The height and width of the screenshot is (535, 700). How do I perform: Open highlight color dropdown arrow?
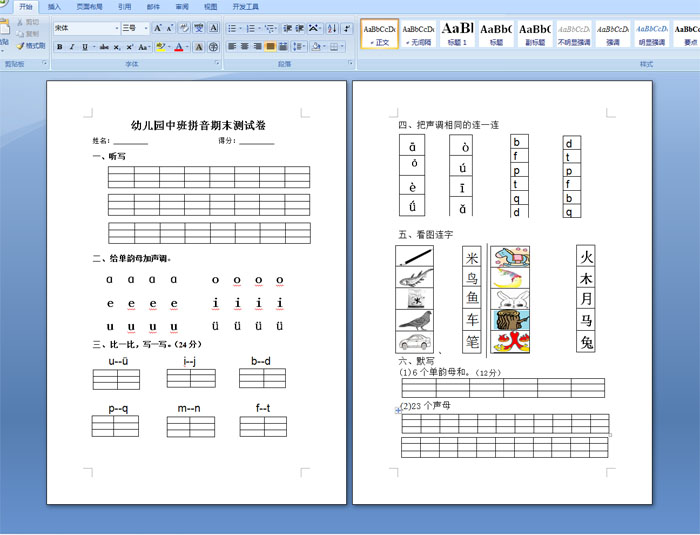click(x=169, y=47)
